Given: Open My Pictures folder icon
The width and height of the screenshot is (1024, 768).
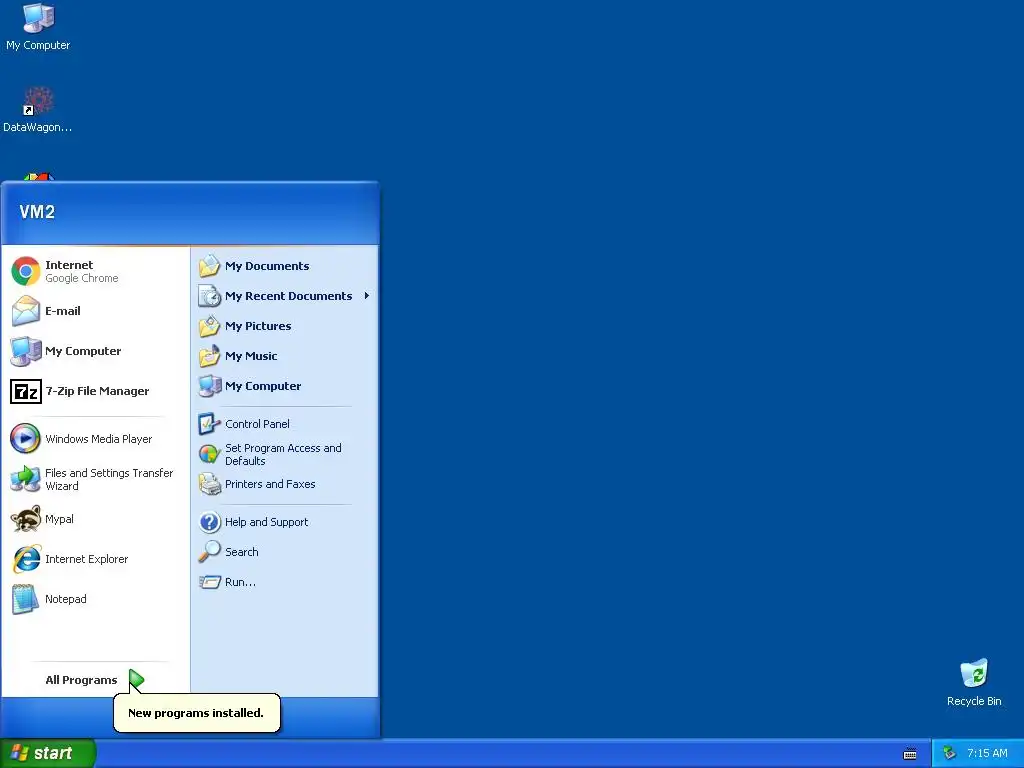Looking at the screenshot, I should point(210,326).
